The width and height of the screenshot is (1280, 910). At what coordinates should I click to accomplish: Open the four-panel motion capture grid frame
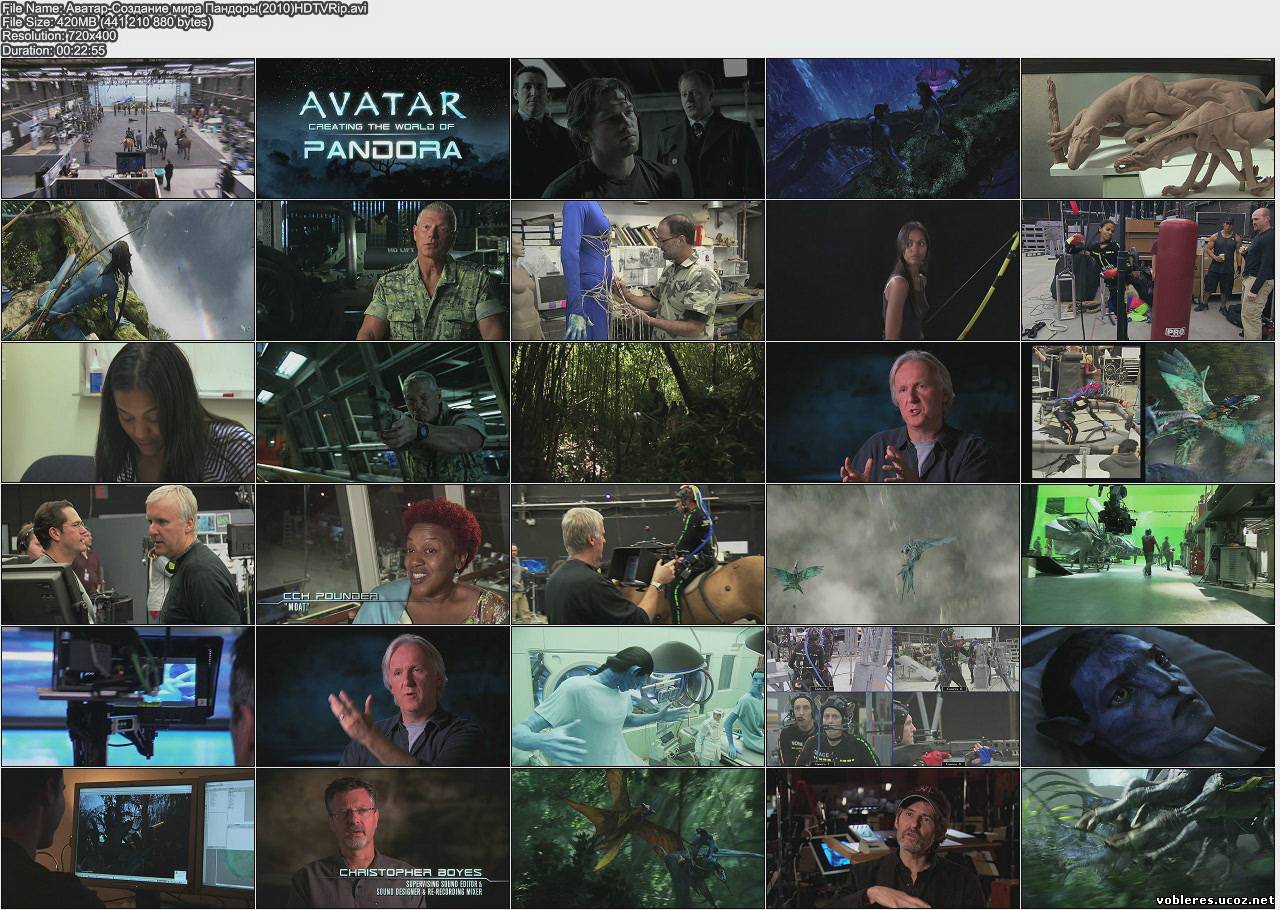click(x=893, y=696)
